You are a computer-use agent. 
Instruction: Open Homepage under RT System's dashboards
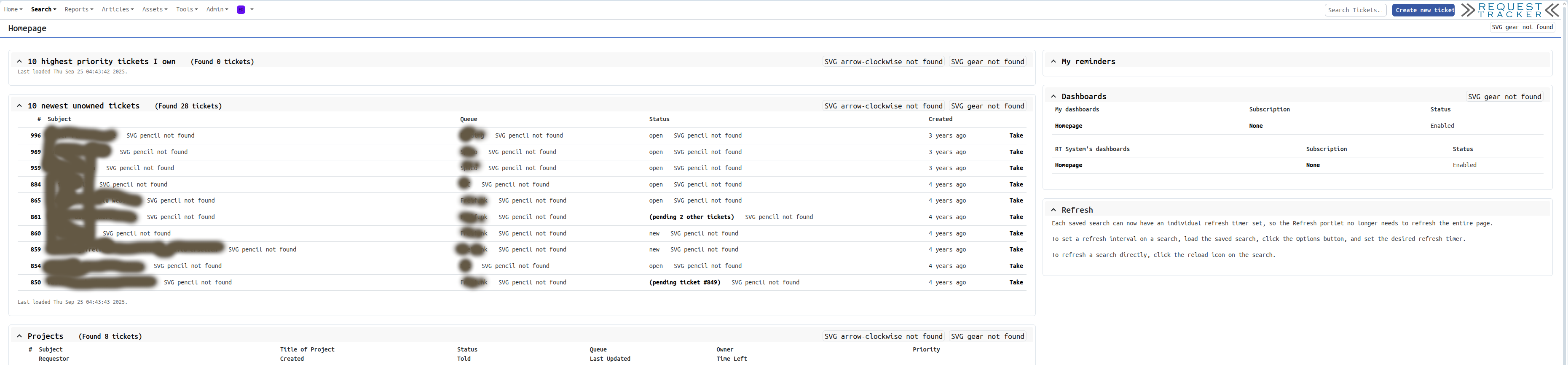coord(1068,165)
